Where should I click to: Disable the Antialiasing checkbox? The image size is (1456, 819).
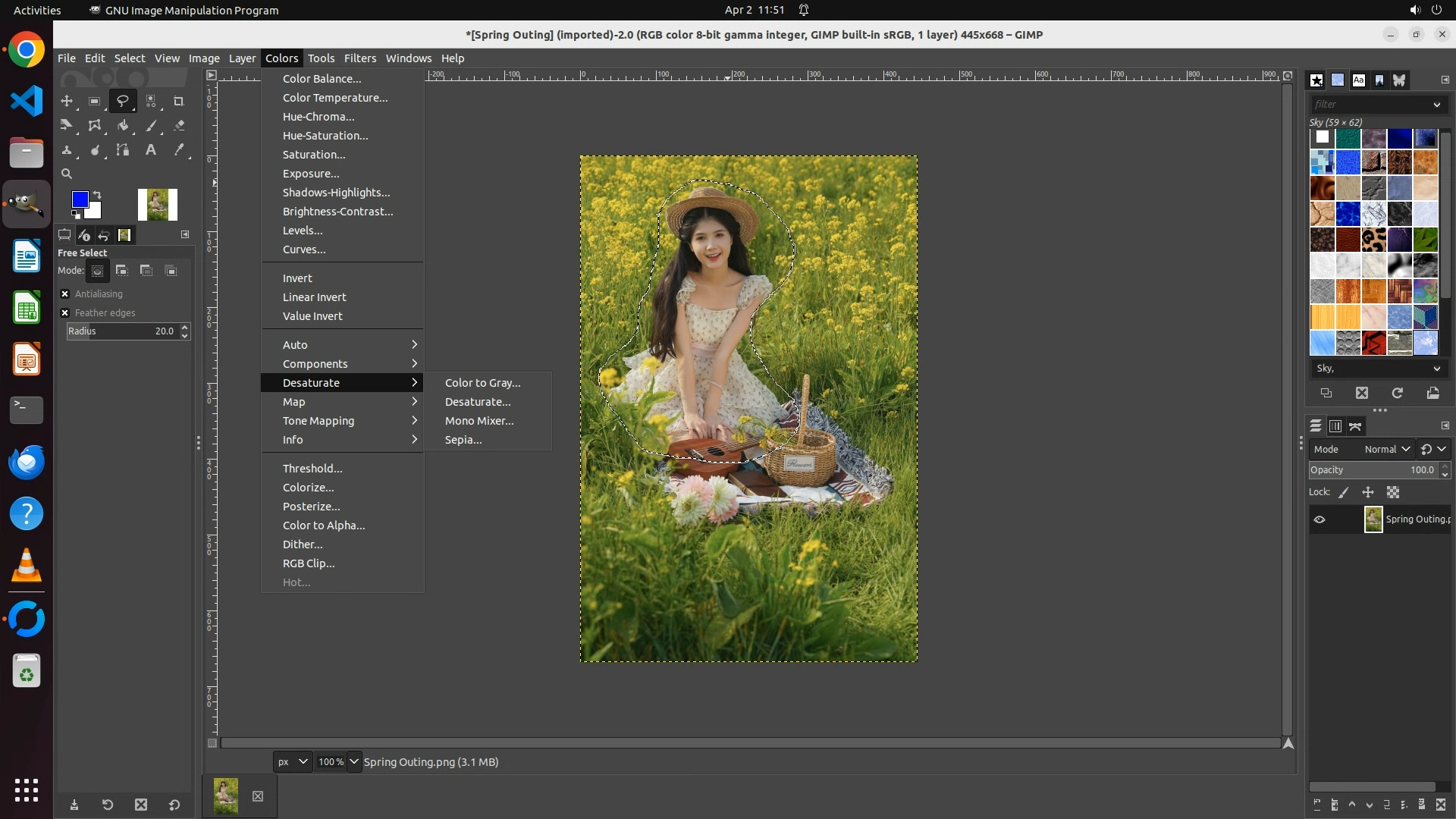click(65, 294)
